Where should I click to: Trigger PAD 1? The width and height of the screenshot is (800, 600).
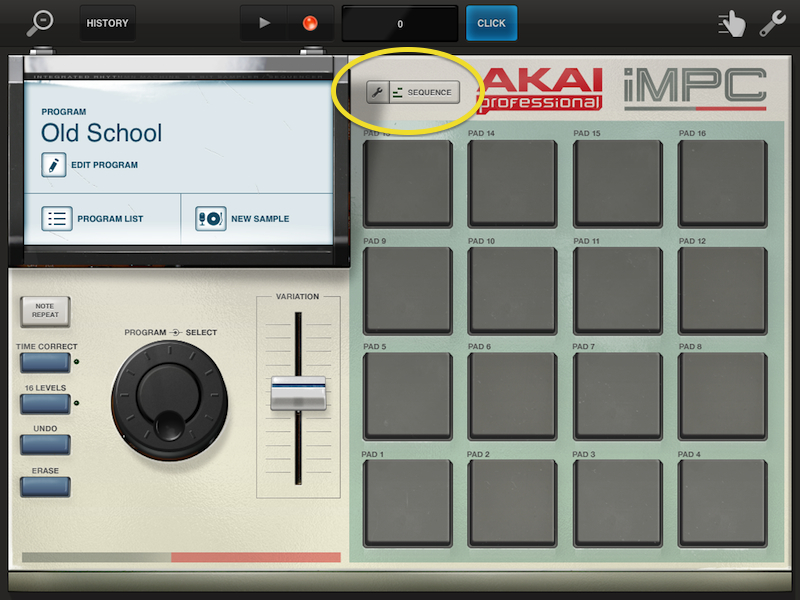click(407, 503)
